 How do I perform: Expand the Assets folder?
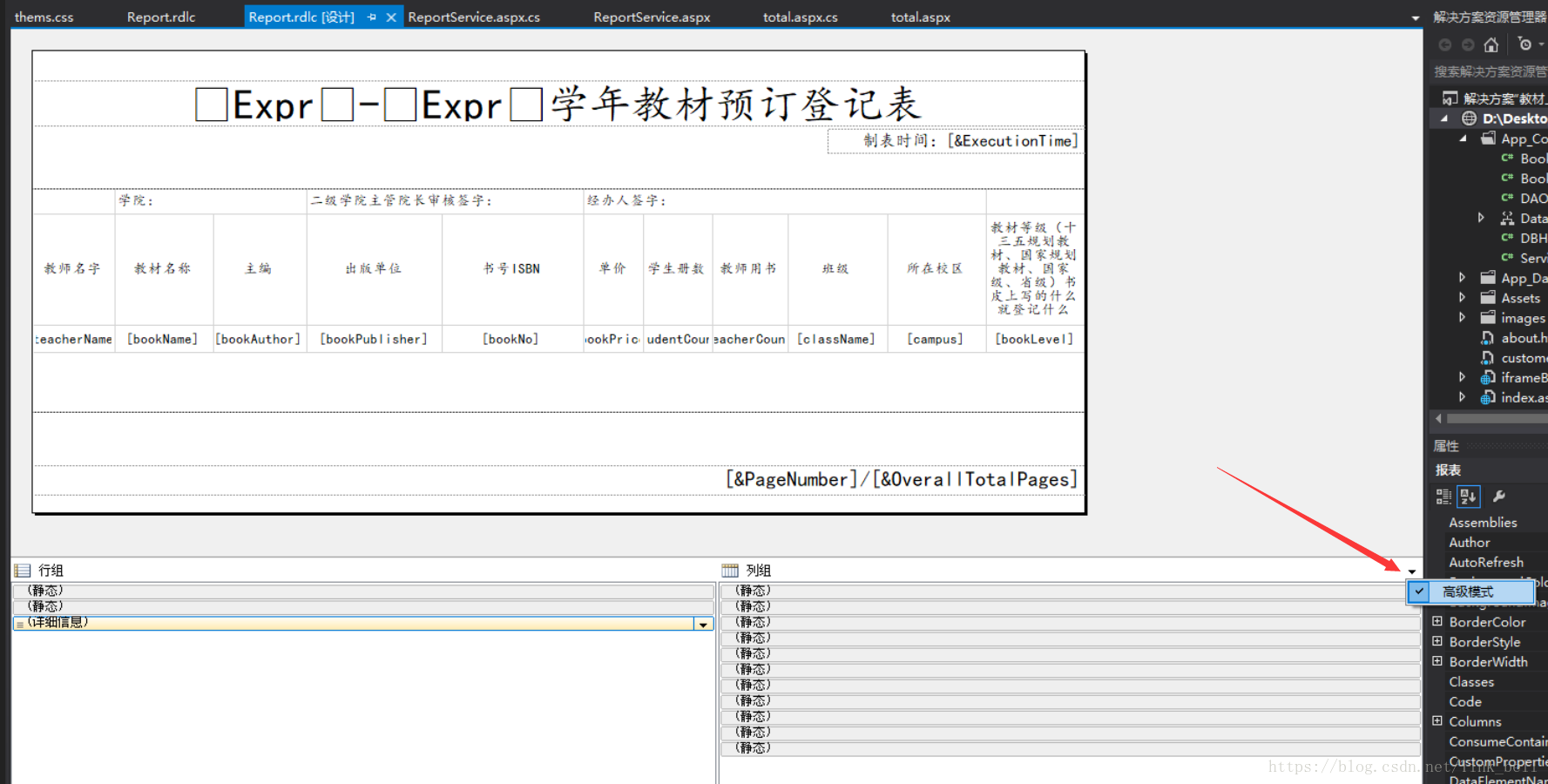pyautogui.click(x=1463, y=297)
